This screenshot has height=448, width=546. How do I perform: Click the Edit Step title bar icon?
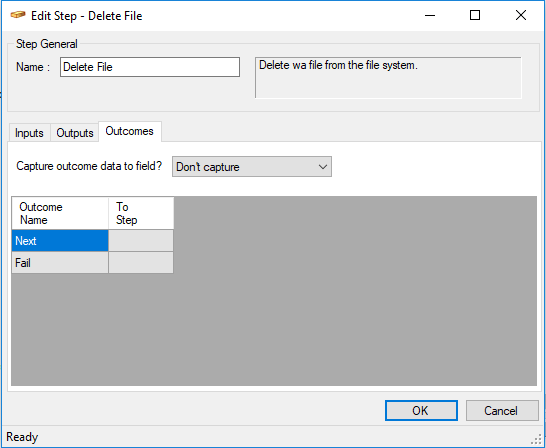(18, 15)
